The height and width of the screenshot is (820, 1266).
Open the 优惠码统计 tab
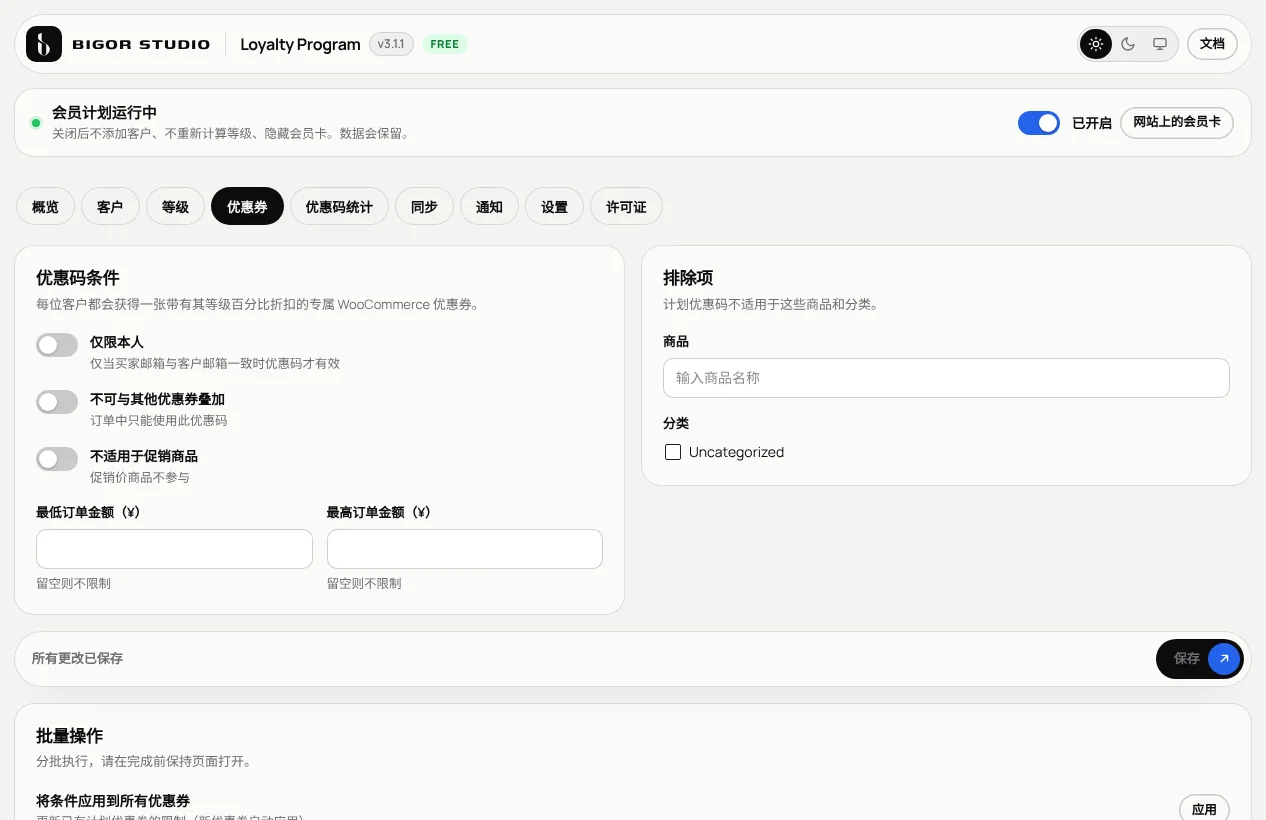(x=339, y=207)
